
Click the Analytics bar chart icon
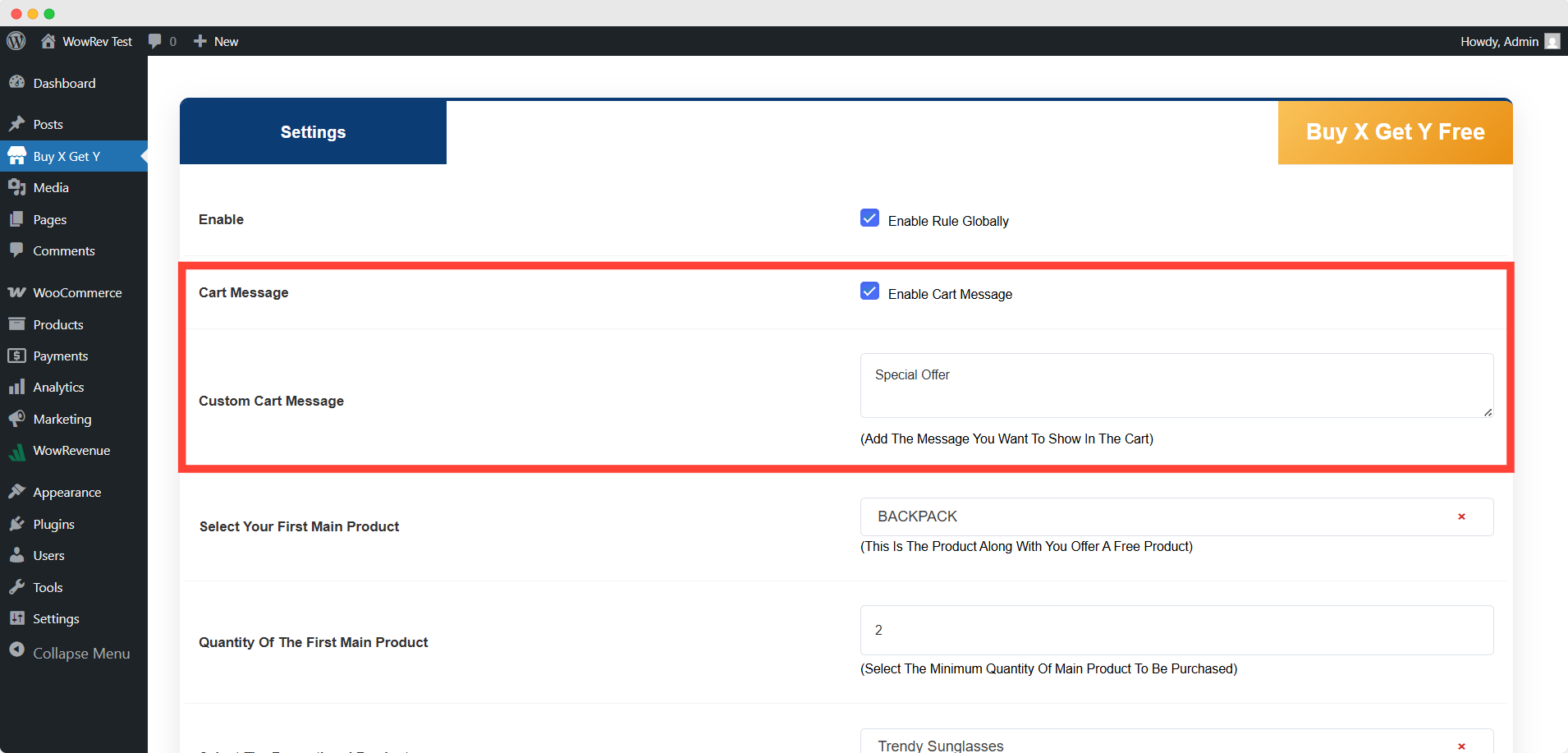point(16,387)
